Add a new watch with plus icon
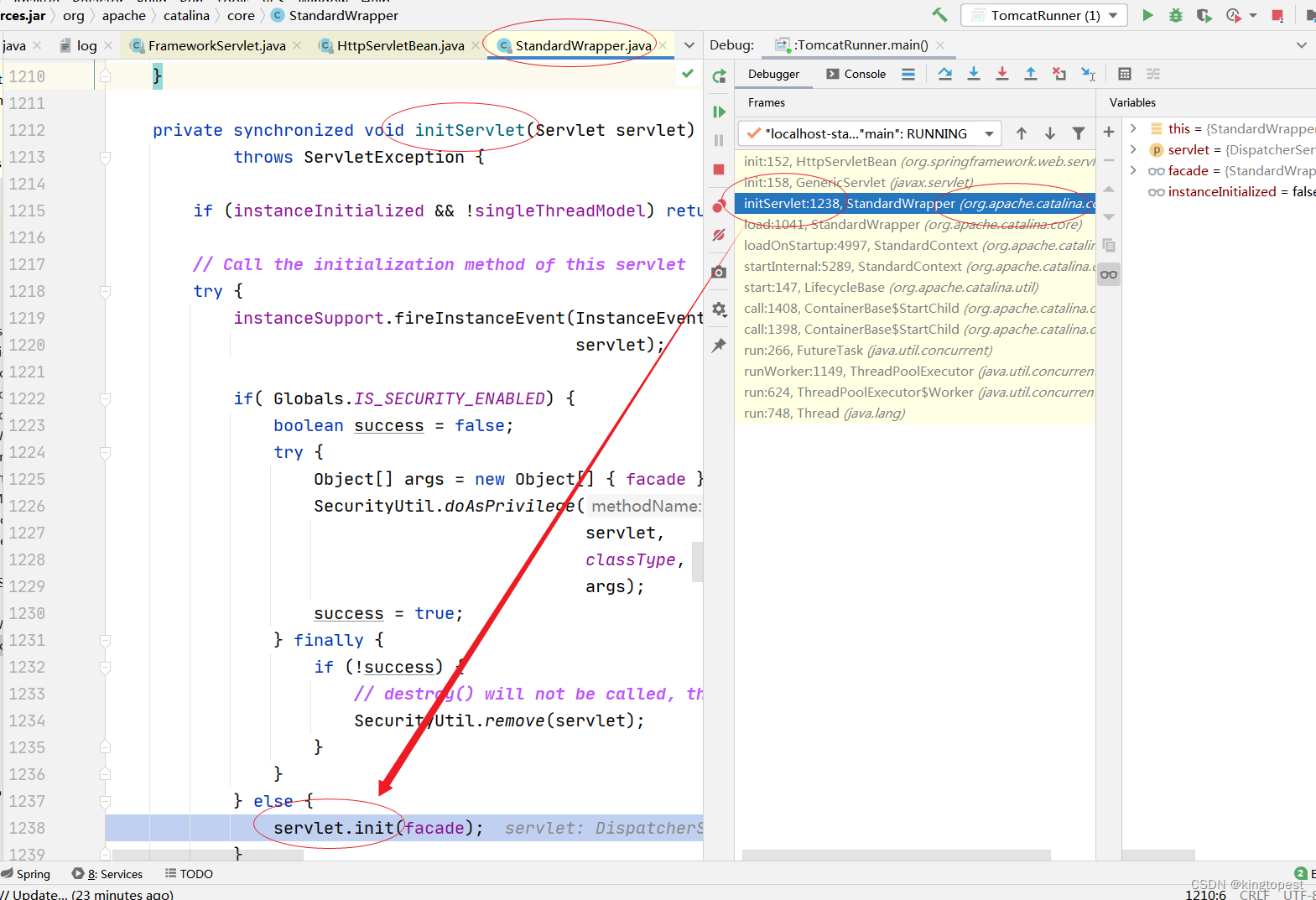Screen dimensions: 1316x900 click(1109, 132)
